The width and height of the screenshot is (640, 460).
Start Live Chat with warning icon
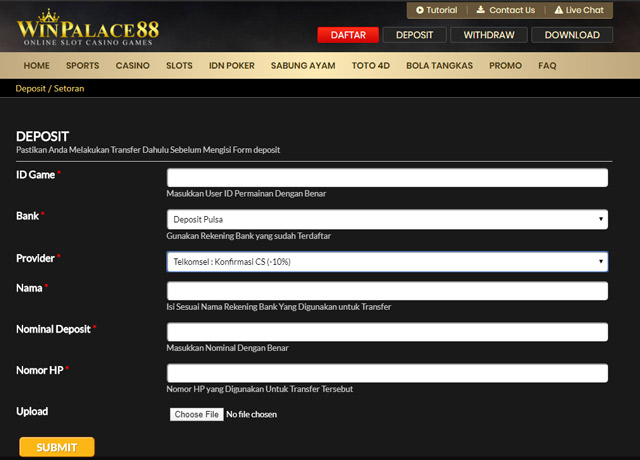578,10
